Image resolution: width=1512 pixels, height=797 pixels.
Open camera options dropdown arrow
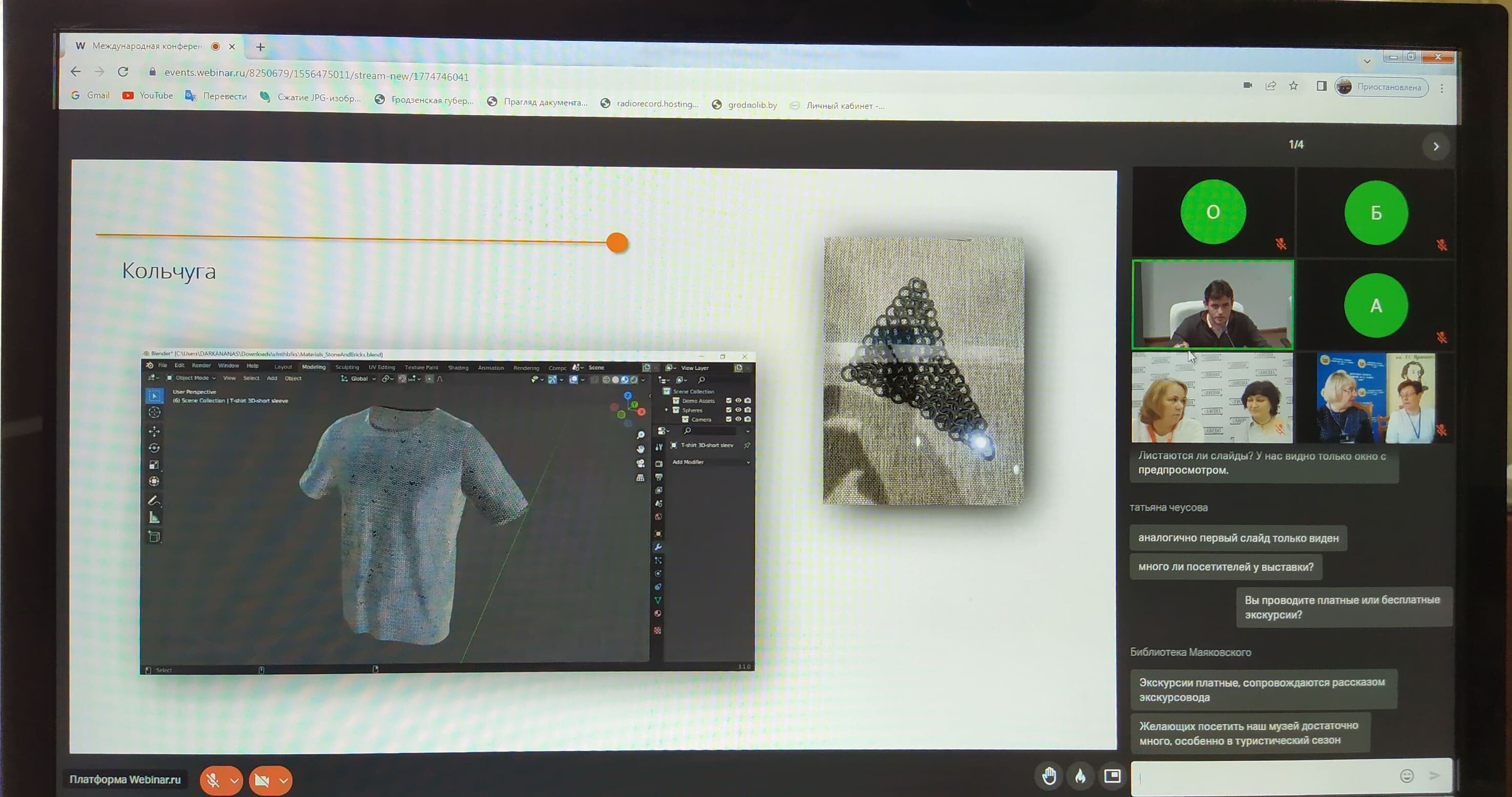coord(283,780)
